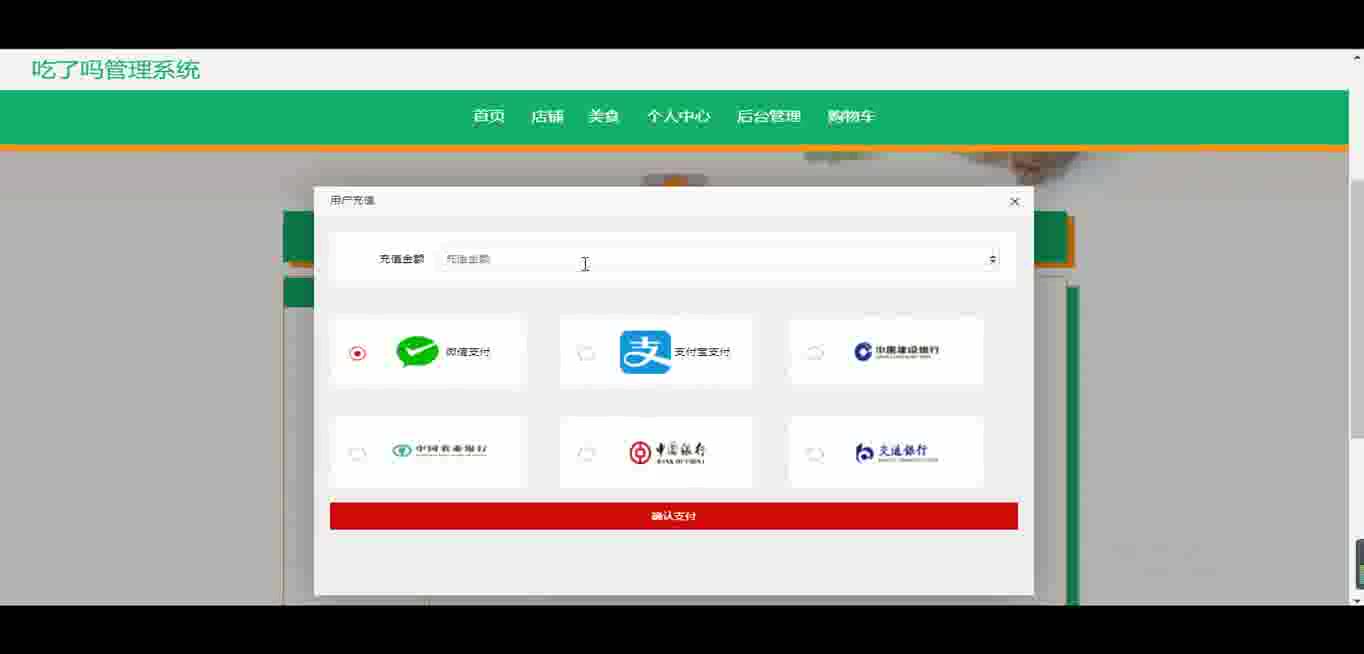Click the Agricultural Bank of China logo

pyautogui.click(x=440, y=451)
